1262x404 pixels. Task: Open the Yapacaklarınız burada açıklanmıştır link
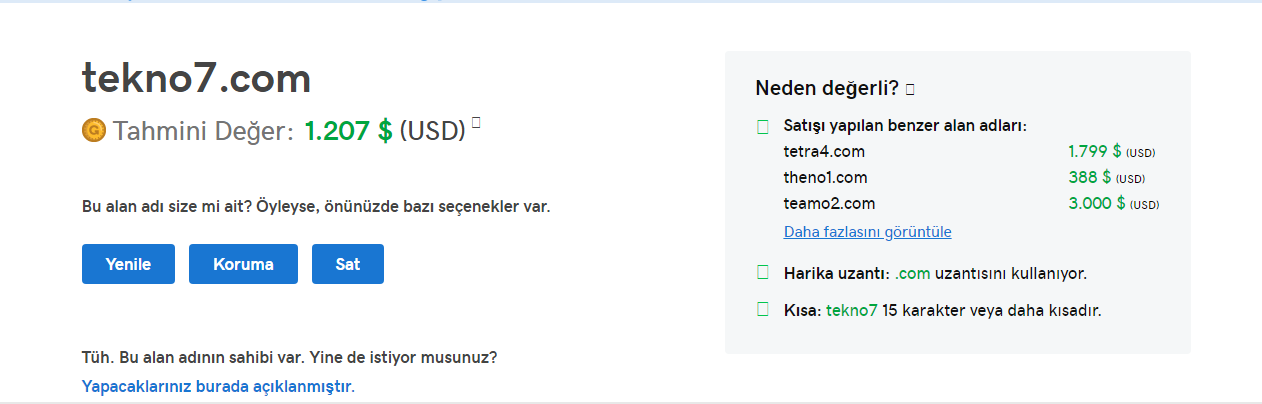[x=217, y=386]
